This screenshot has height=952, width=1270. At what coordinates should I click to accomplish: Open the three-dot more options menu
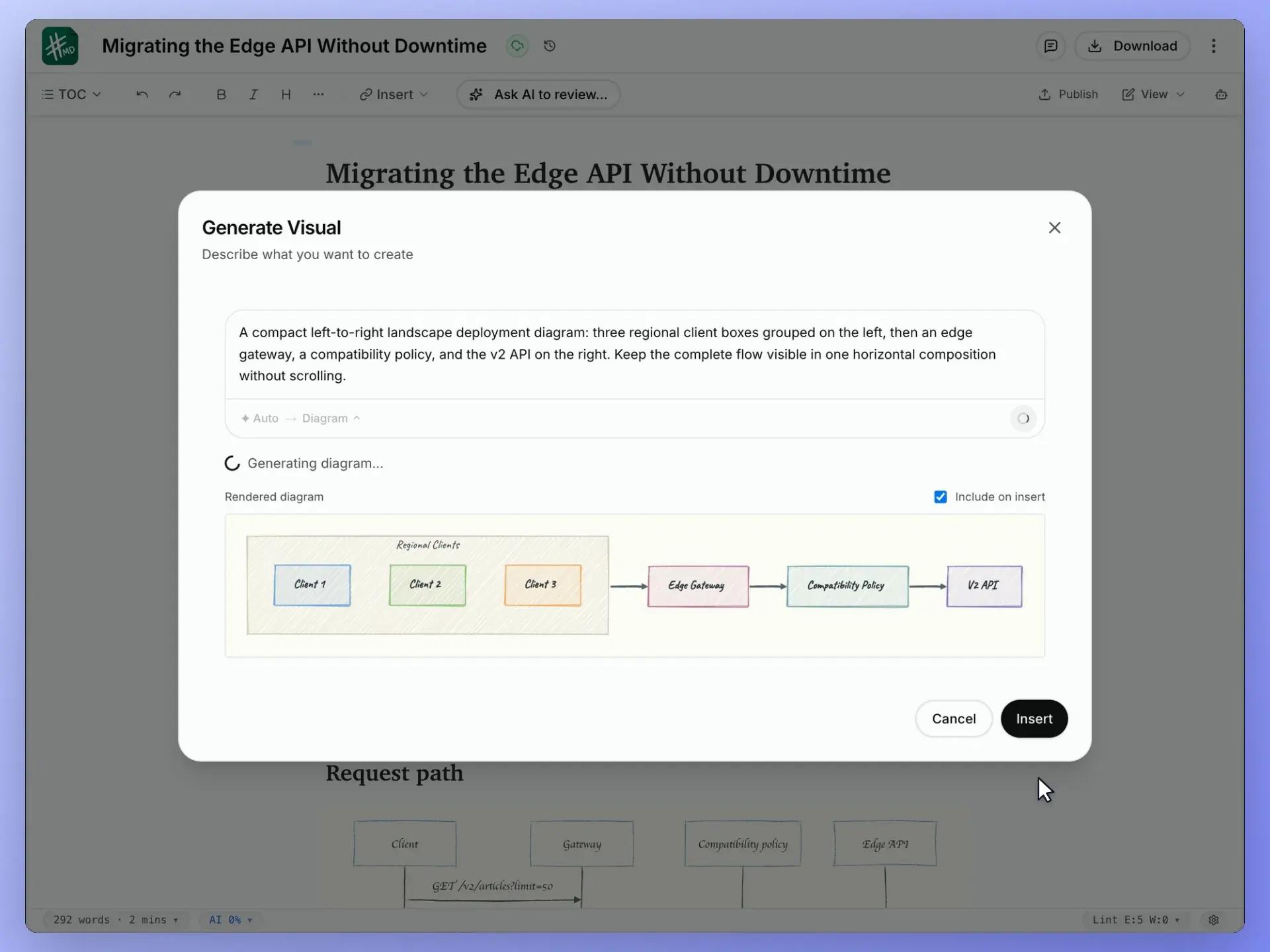1214,46
